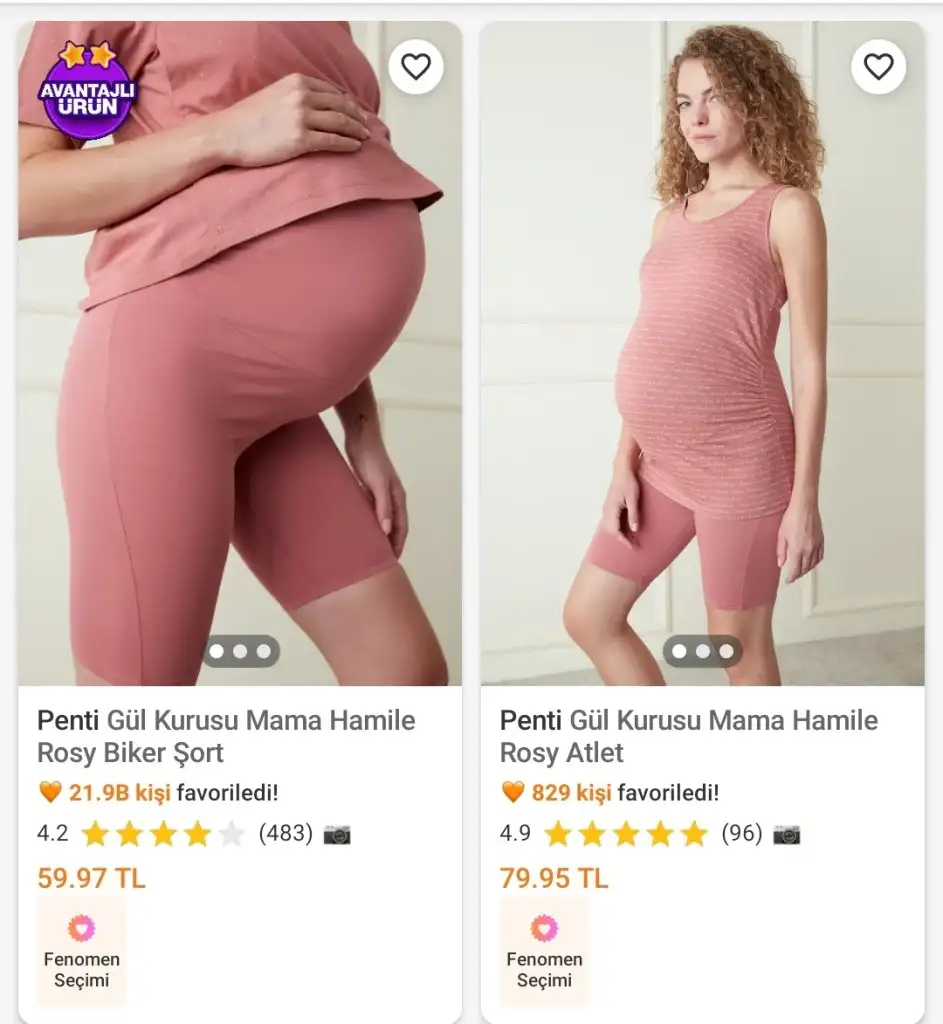View the (96) reviews count

(741, 833)
